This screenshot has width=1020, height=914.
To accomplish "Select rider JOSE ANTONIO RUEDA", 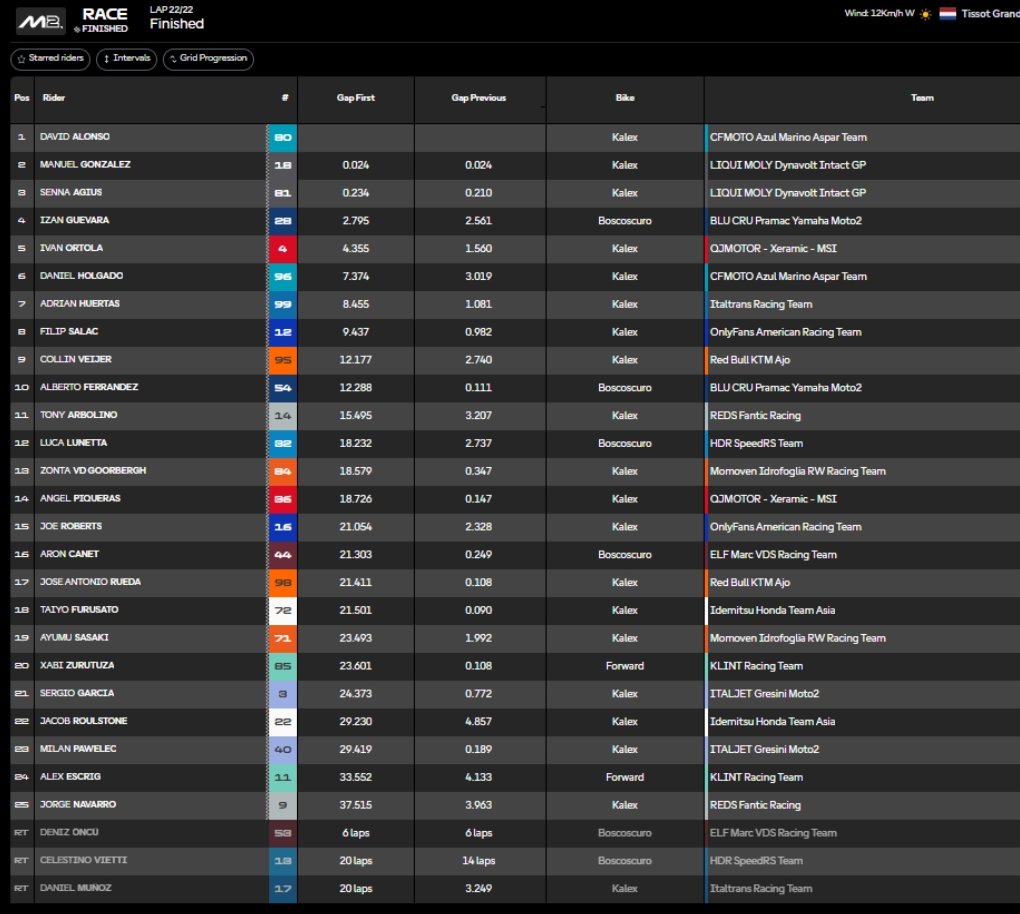I will (90, 582).
